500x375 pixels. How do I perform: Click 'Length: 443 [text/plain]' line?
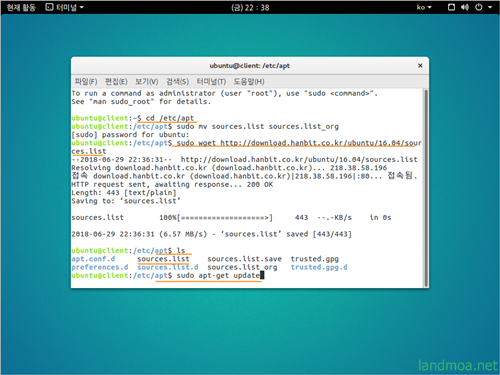(124, 193)
